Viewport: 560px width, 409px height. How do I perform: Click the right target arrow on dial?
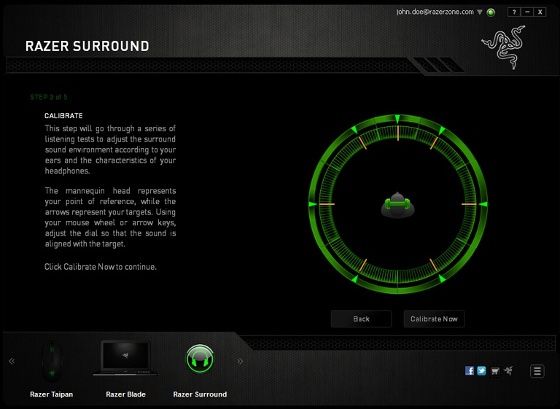[483, 204]
